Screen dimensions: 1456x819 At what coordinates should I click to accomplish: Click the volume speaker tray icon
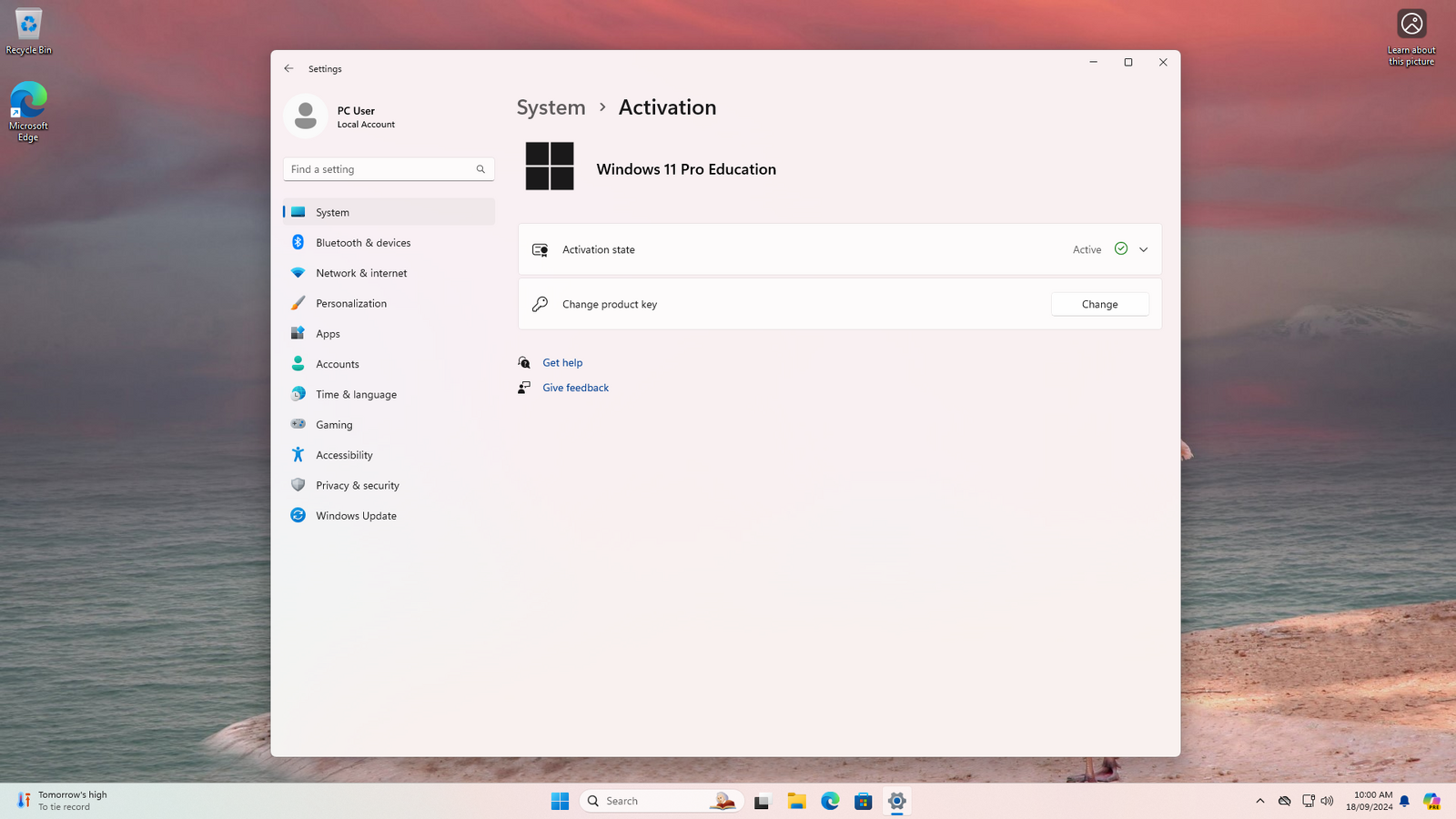1327,801
